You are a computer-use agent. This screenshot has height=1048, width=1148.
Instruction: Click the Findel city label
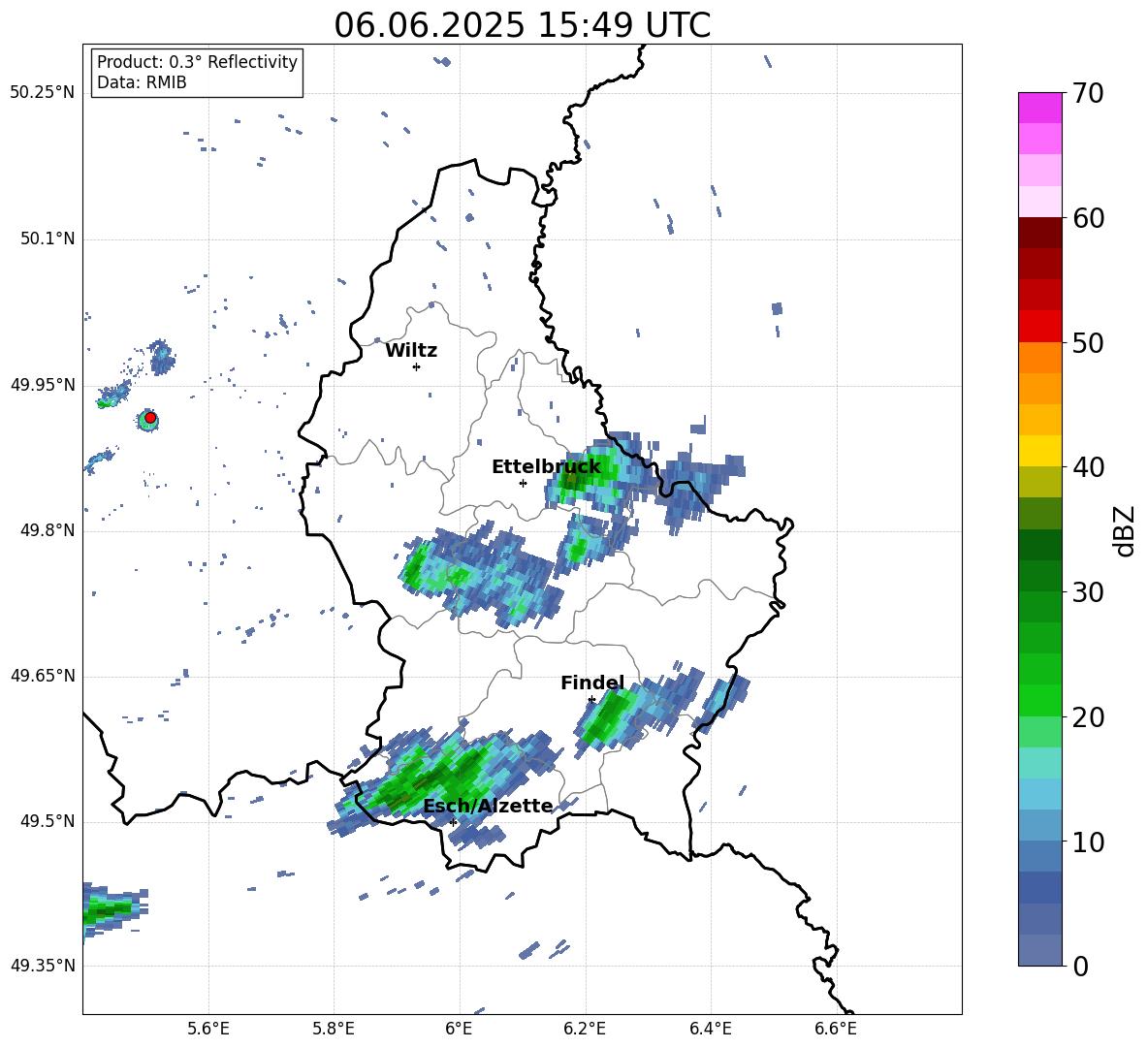[592, 683]
